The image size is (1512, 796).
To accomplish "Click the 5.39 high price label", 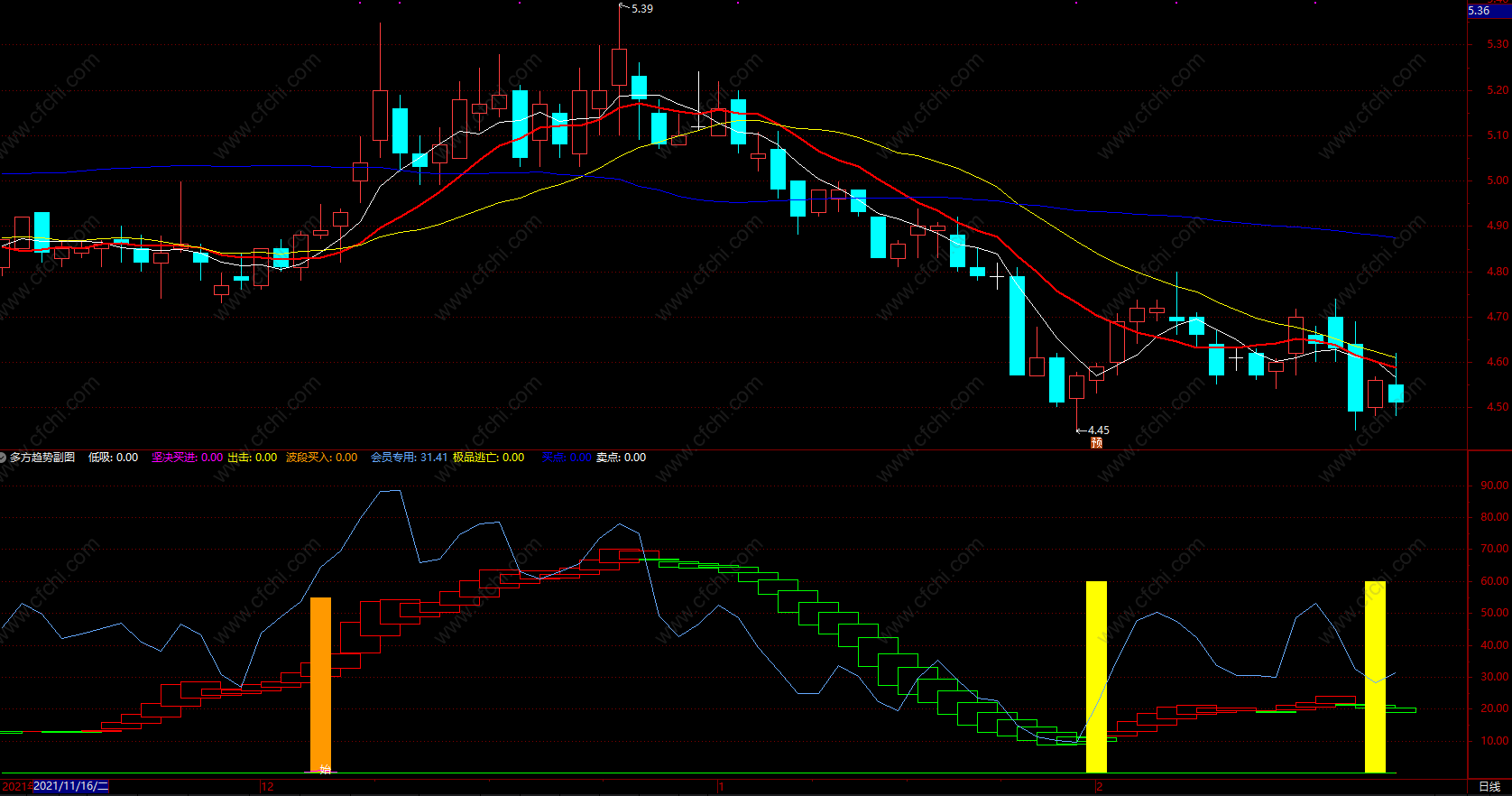I will click(x=642, y=9).
